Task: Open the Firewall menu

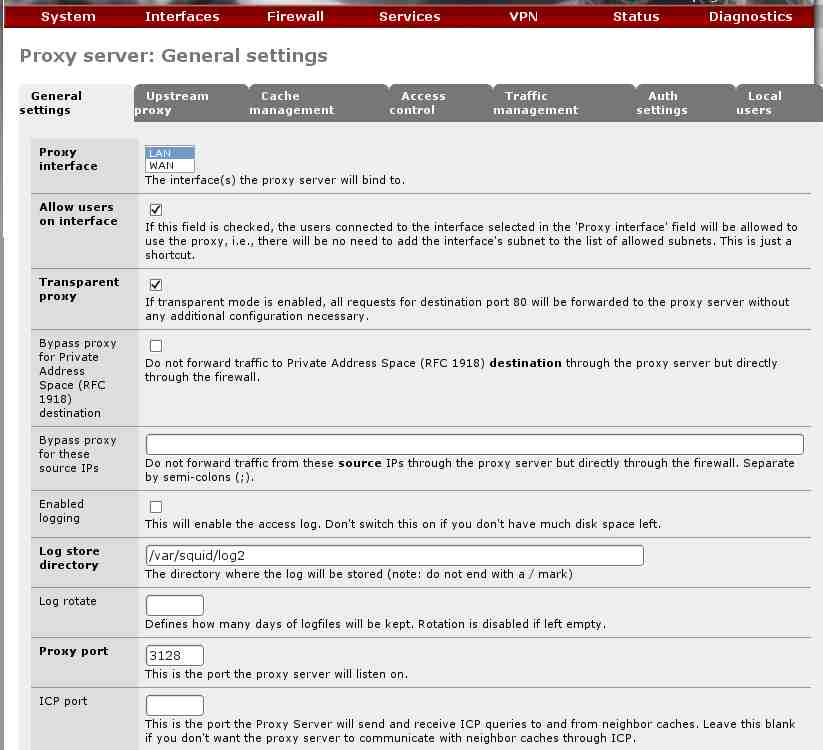Action: [295, 16]
